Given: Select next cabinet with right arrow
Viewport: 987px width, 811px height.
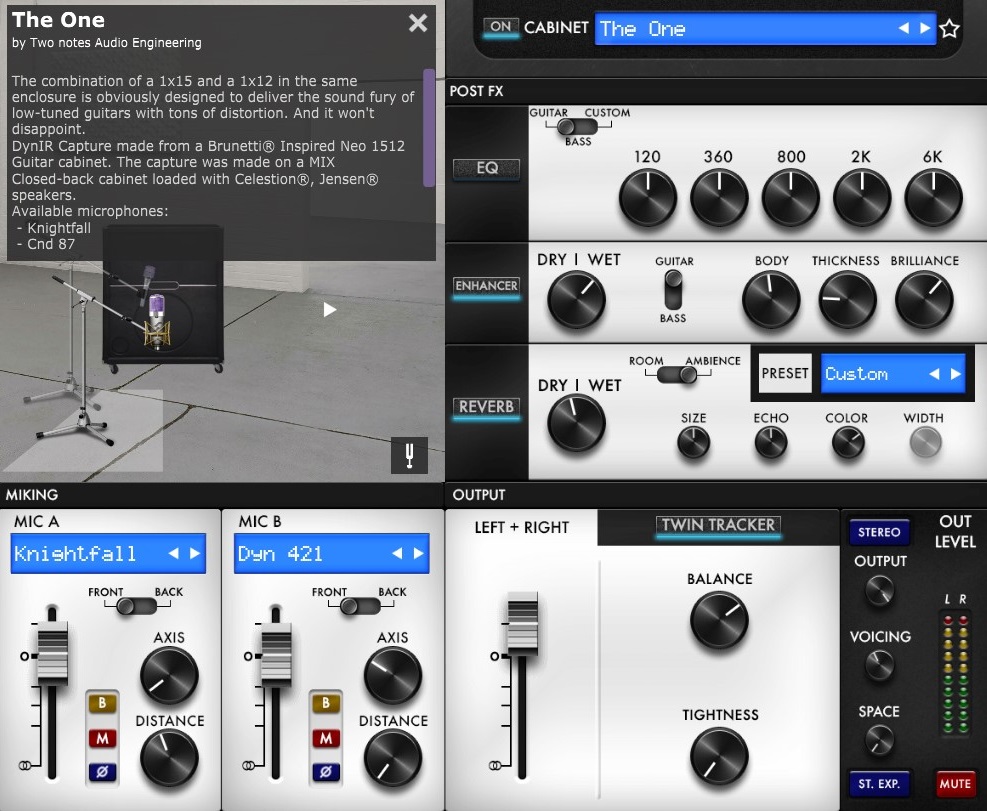Looking at the screenshot, I should [925, 28].
